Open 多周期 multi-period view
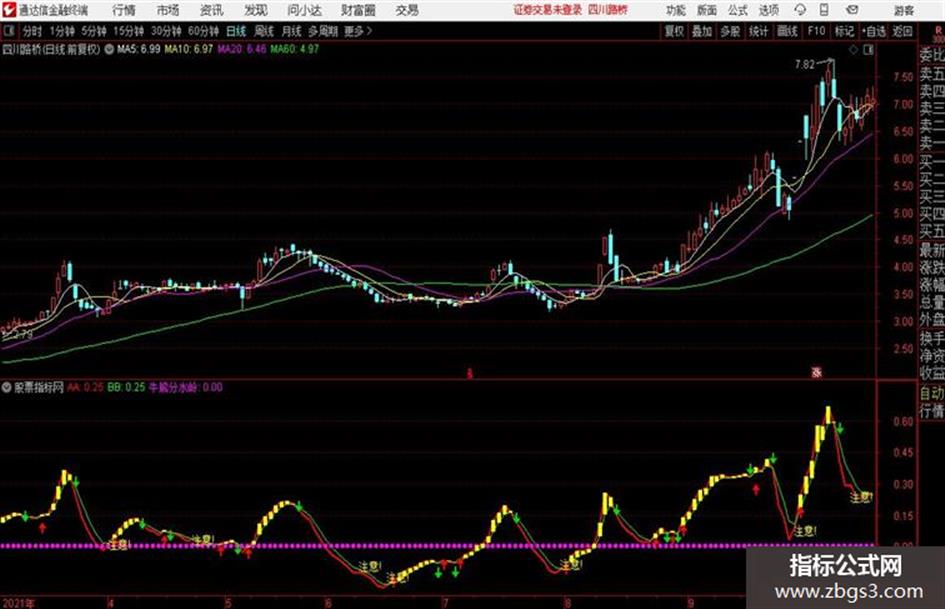Screen dimensions: 945x609 point(323,31)
